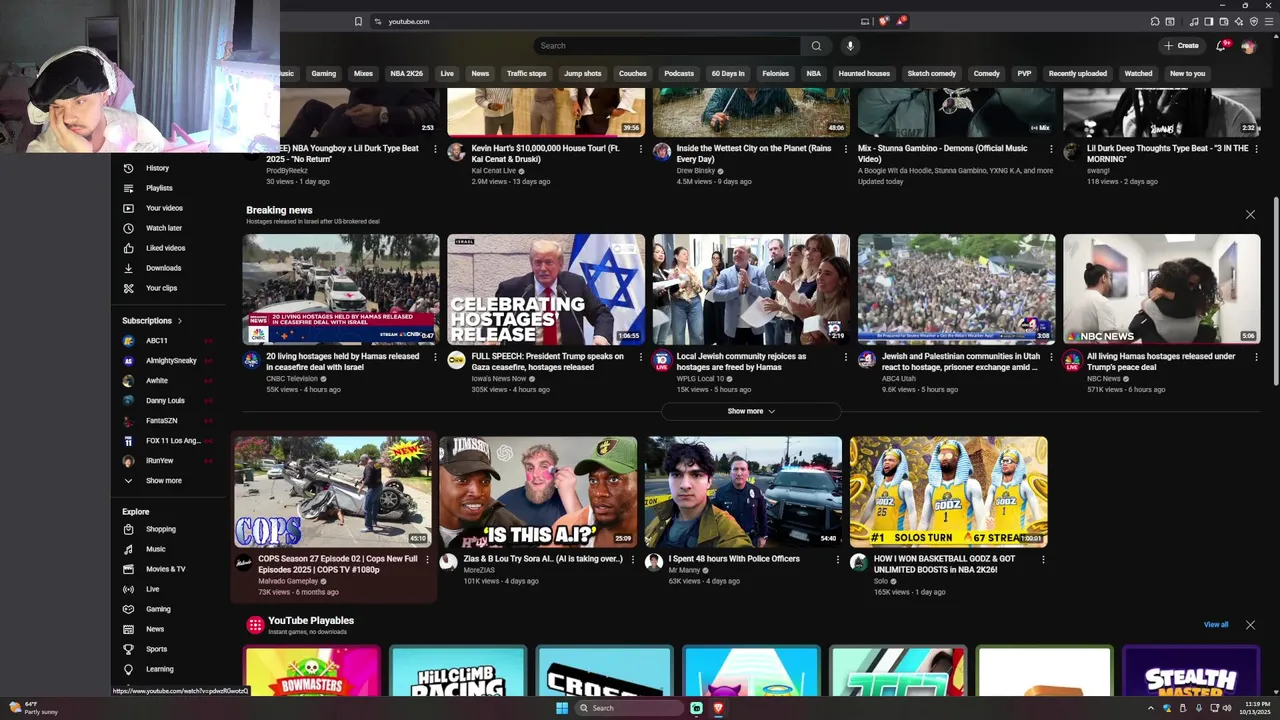Image resolution: width=1280 pixels, height=720 pixels.
Task: Open video title 'All living Hamas hostages released'
Action: click(1161, 362)
